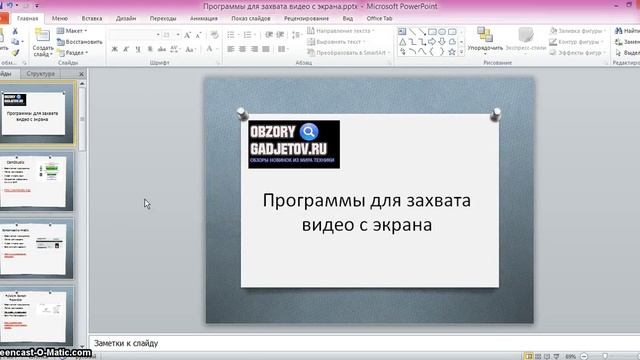The image size is (640, 360).
Task: Open the Макет layout dropdown
Action: click(72, 31)
